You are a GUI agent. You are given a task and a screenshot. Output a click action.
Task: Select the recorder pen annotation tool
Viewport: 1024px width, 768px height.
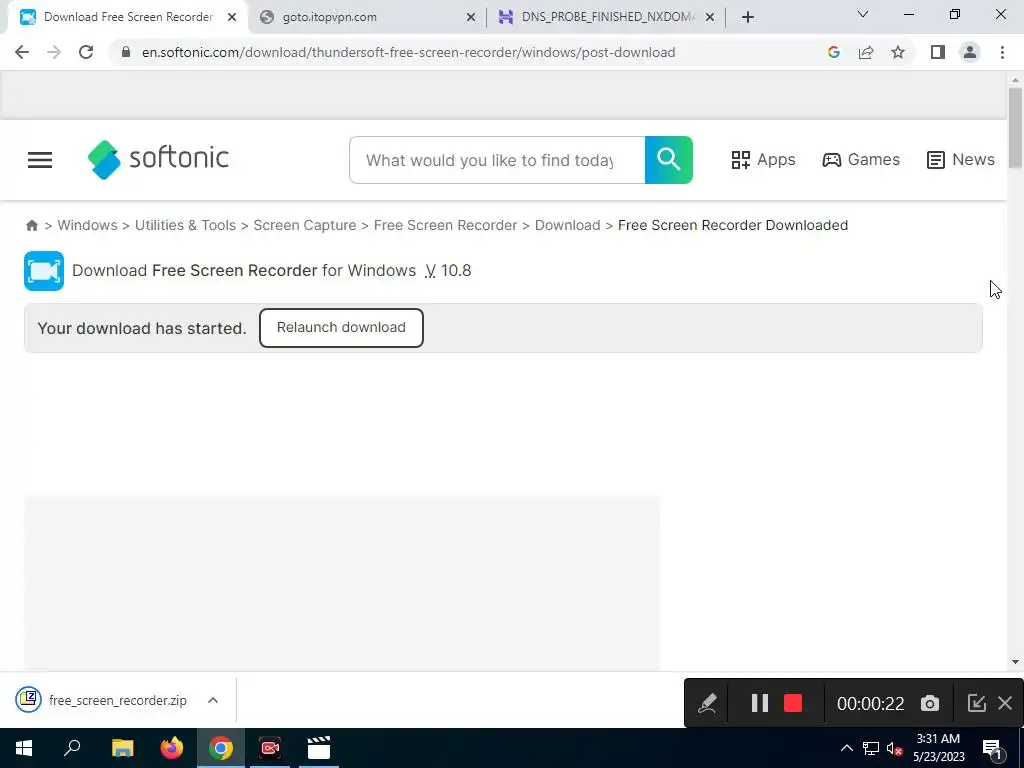[x=708, y=703]
